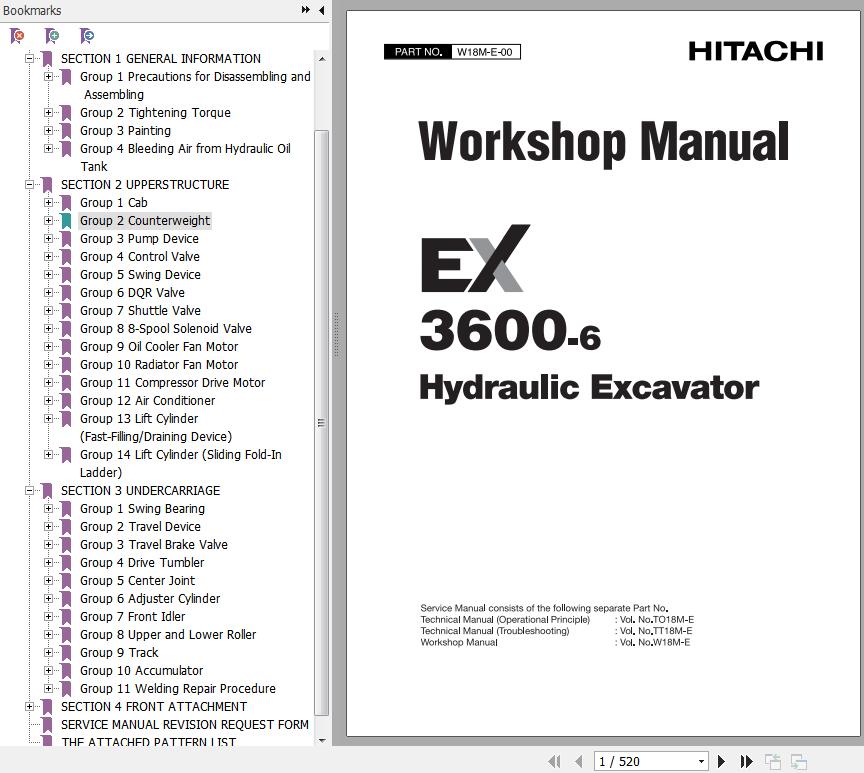Viewport: 864px width, 773px height.
Task: Click the HITACHI logo on the cover page
Action: pos(756,52)
